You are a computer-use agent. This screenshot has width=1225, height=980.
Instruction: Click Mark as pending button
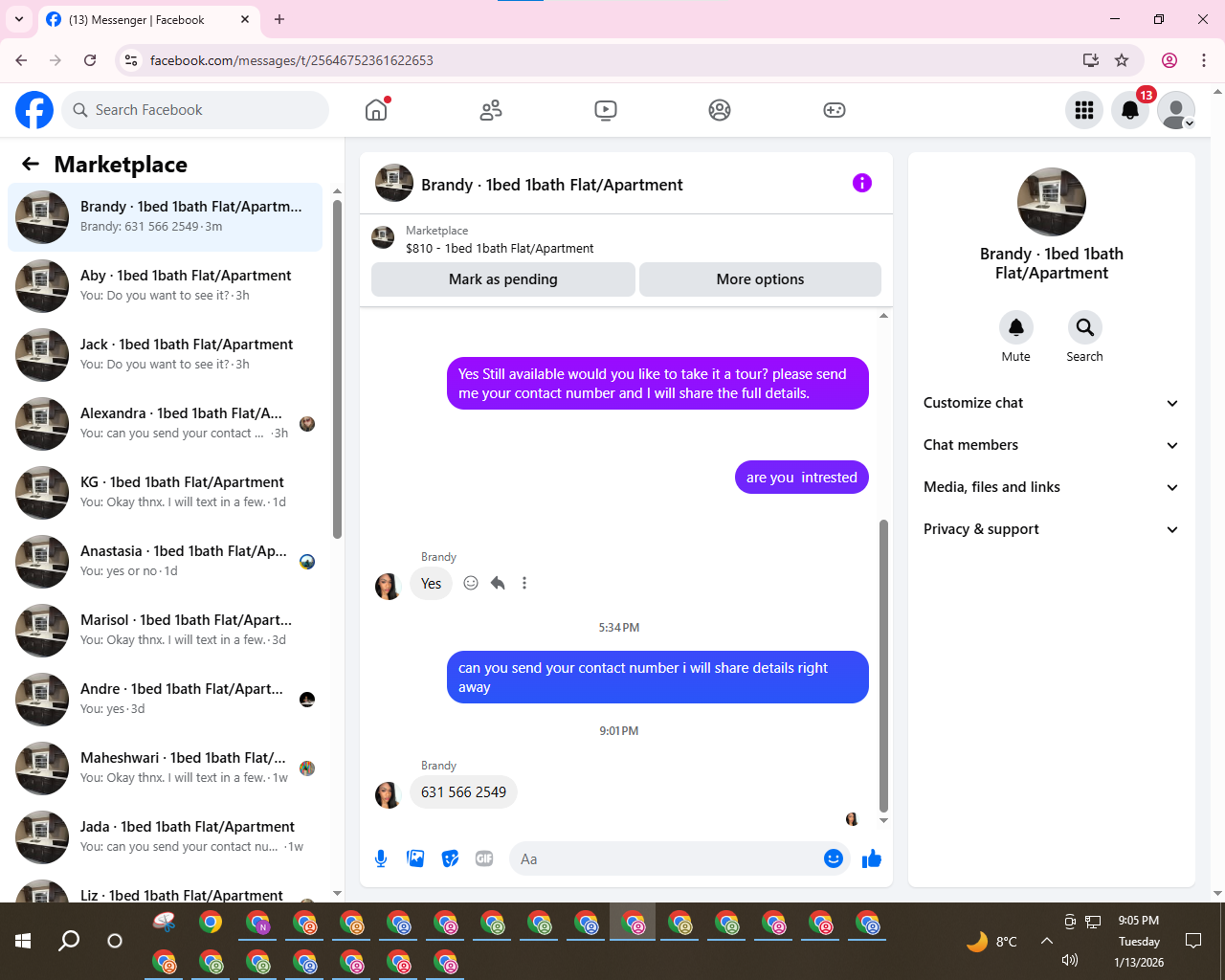[503, 279]
